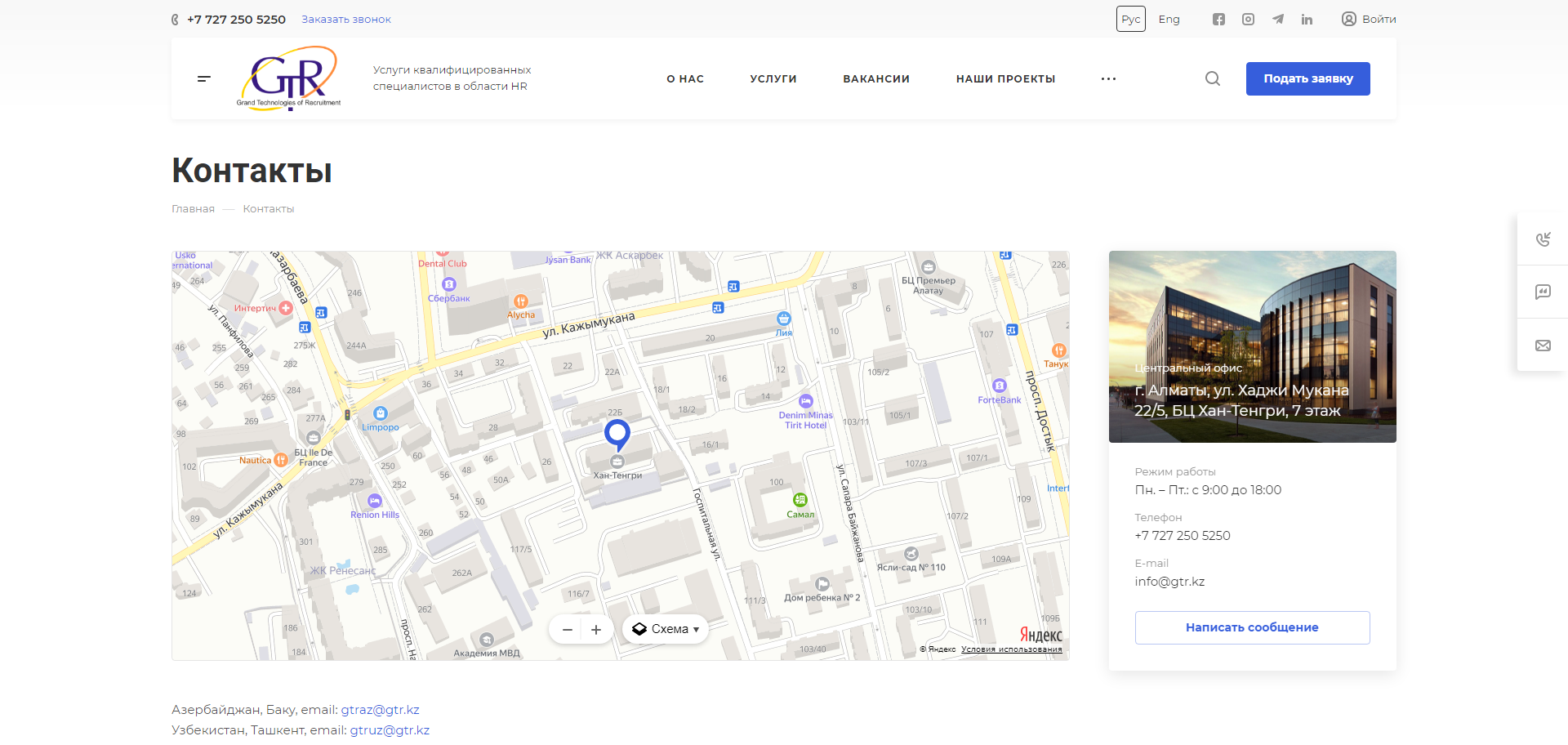This screenshot has width=1568, height=745.
Task: Click the Дом ребенка № 2 map marker
Action: tap(822, 584)
